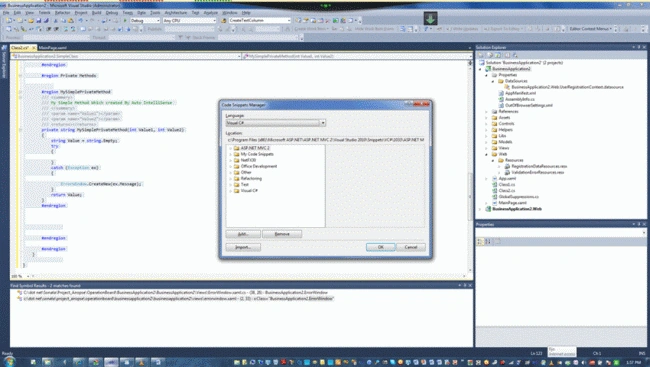
Task: Click the Windows Start orb on the taskbar
Action: 9,362
